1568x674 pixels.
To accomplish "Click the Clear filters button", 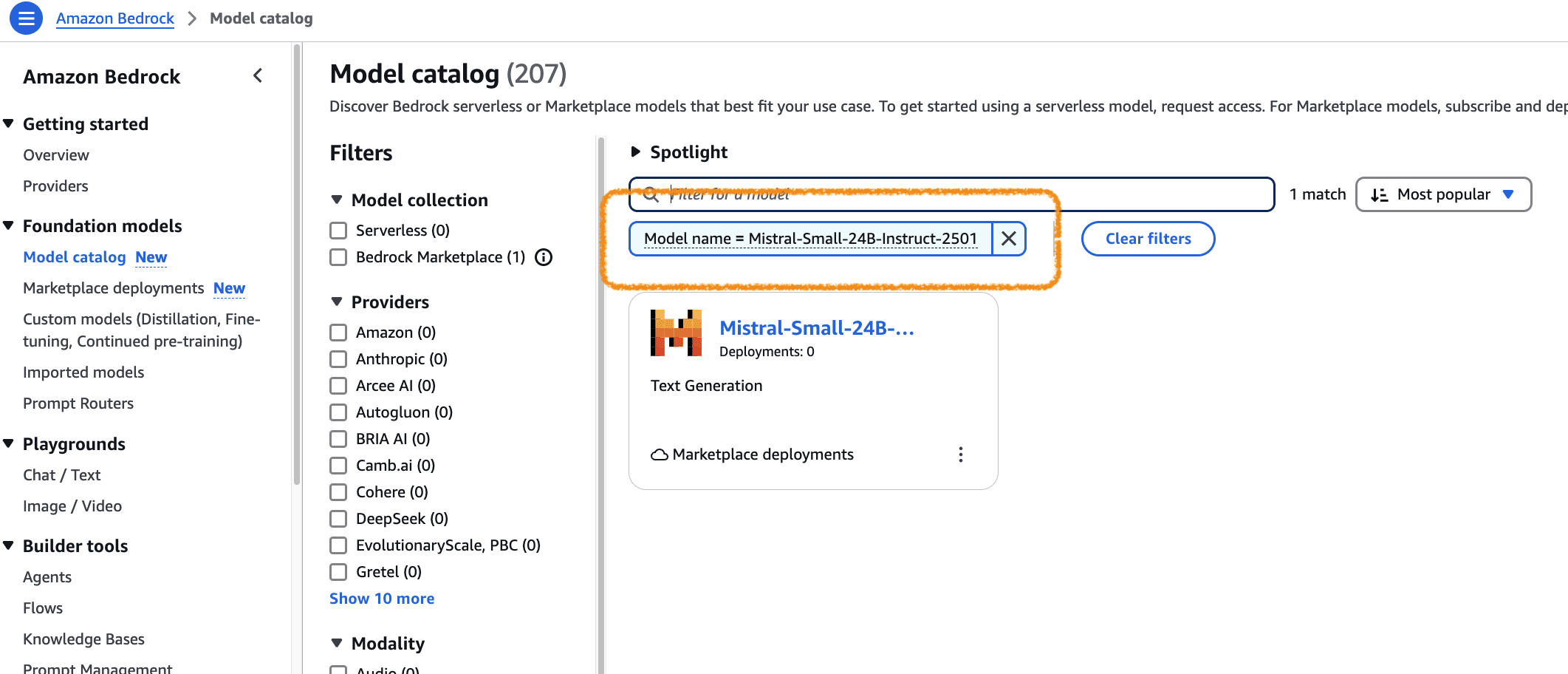I will [x=1148, y=238].
